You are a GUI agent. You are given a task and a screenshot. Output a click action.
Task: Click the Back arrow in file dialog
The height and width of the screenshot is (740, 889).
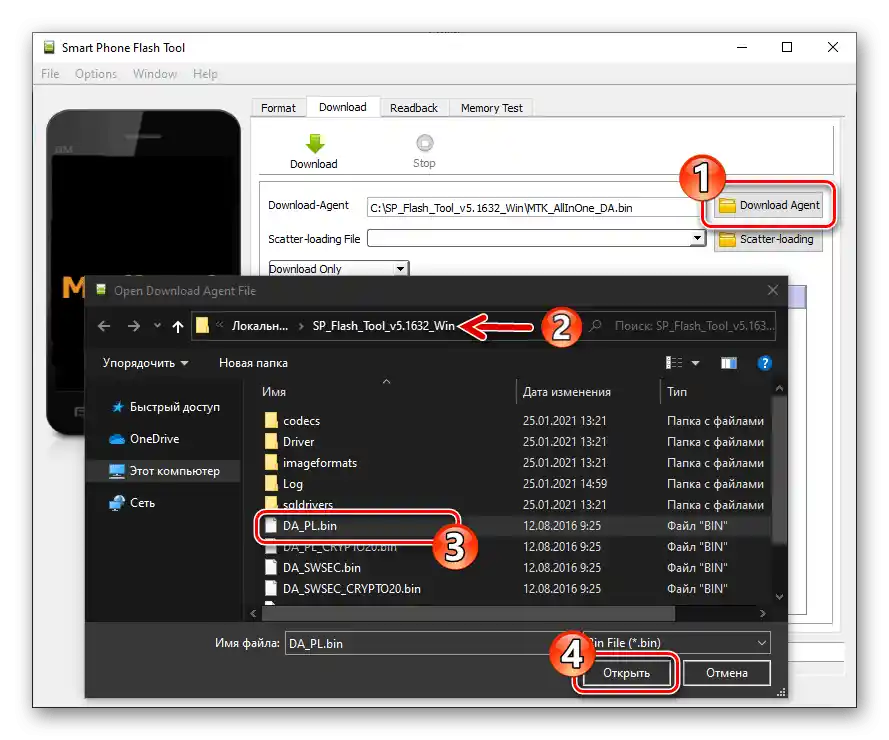[104, 326]
